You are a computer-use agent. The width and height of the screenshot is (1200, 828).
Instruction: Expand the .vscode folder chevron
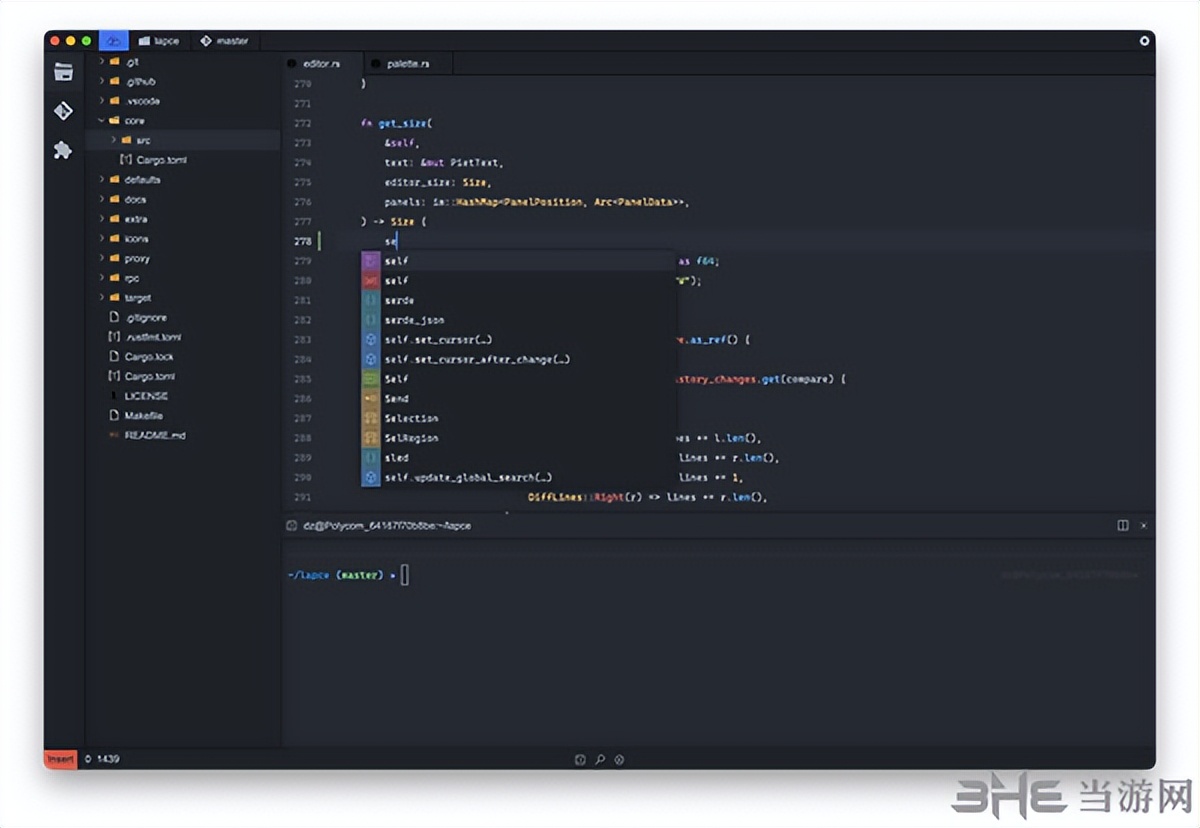pyautogui.click(x=101, y=101)
